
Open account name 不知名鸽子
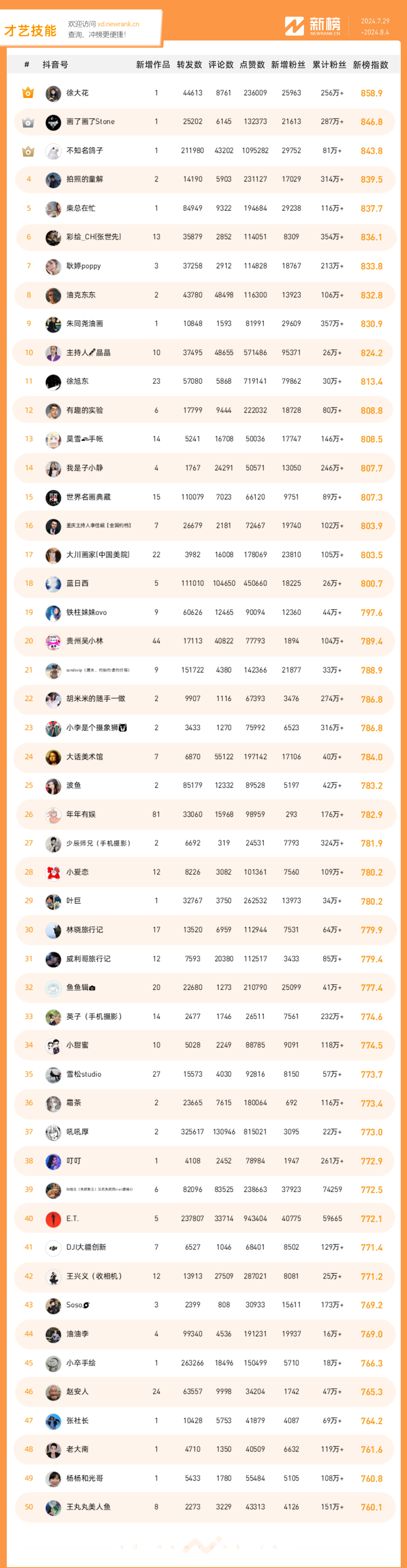click(84, 151)
